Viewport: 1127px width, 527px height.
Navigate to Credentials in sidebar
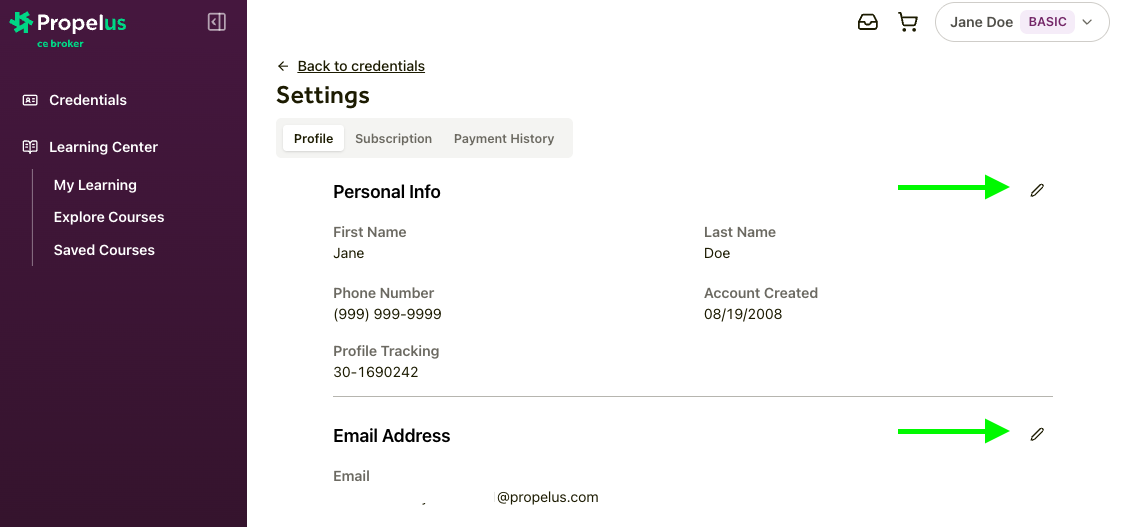click(88, 100)
